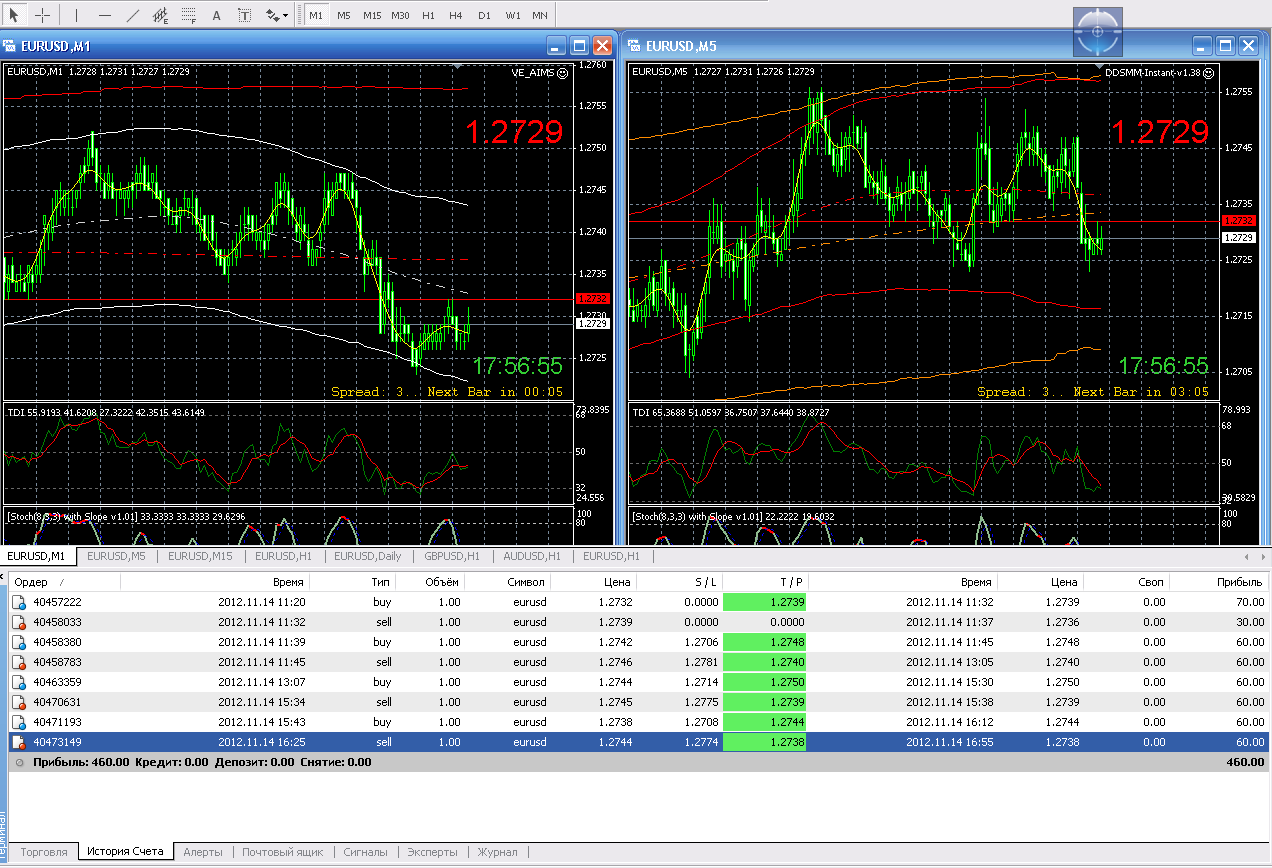This screenshot has height=868, width=1272.
Task: Click order icon for 40473149
Action: coord(19,743)
